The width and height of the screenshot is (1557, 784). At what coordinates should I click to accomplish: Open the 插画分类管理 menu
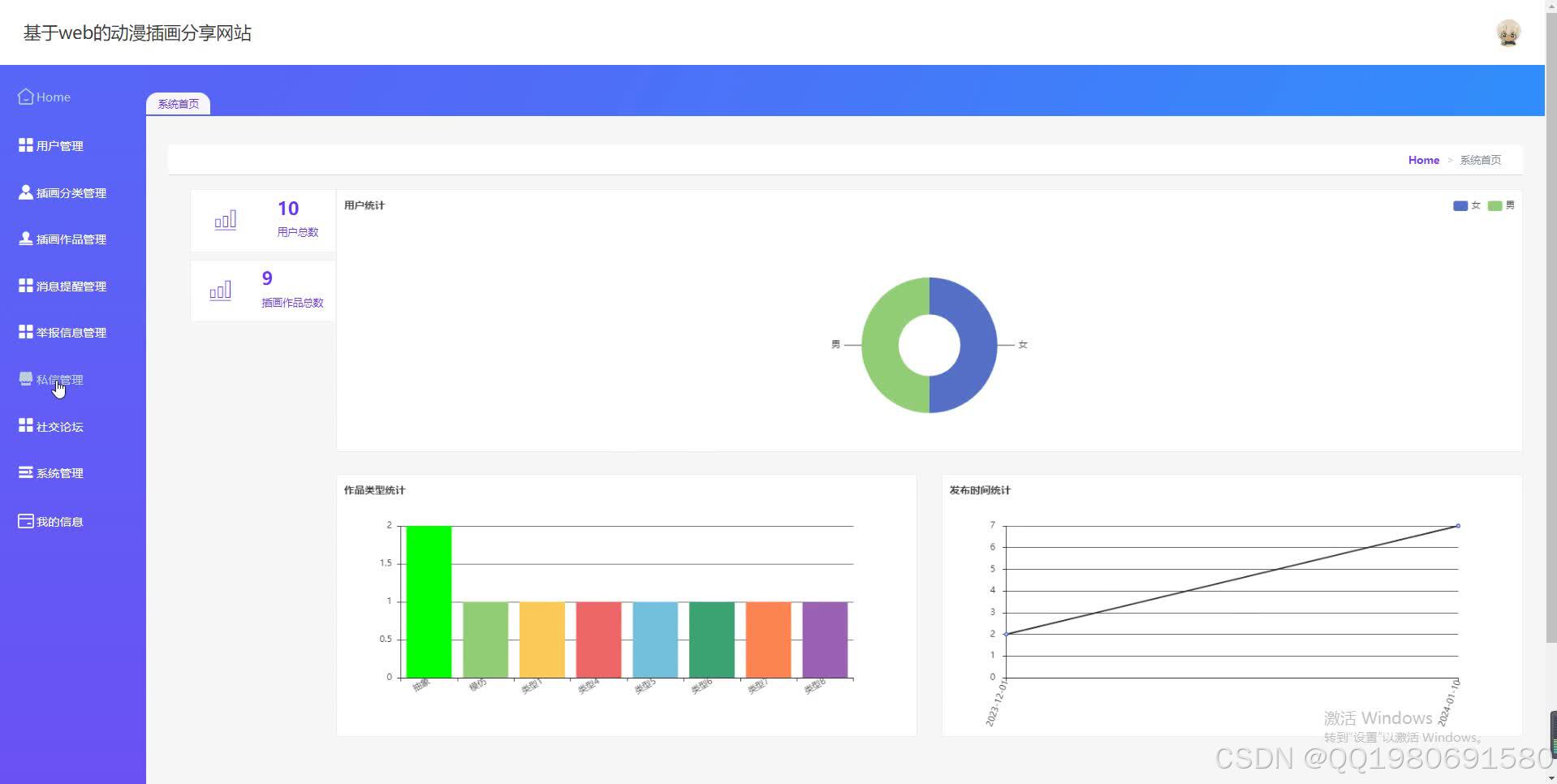pyautogui.click(x=73, y=192)
